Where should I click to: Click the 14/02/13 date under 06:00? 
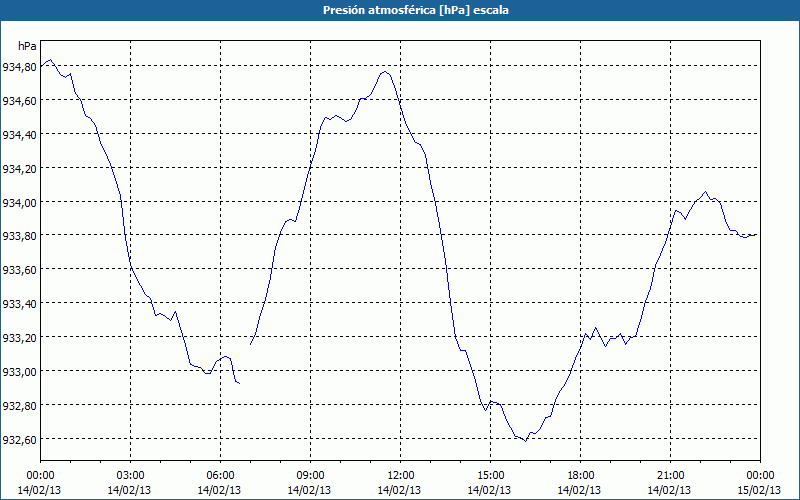[219, 490]
